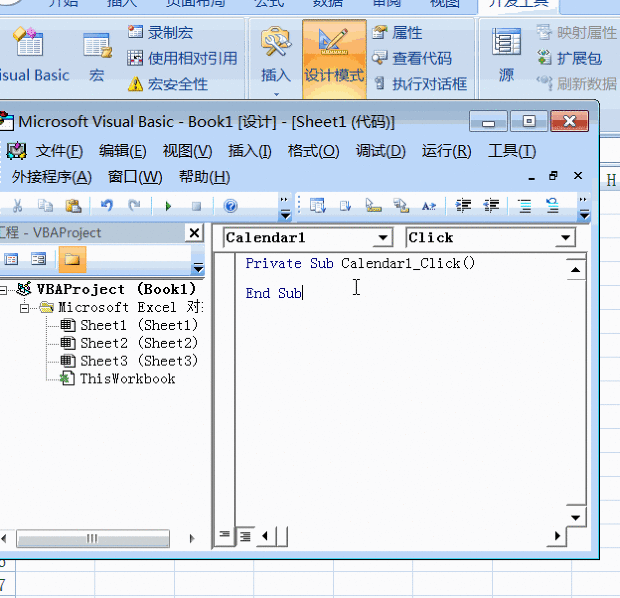This screenshot has width=620, height=598.
Task: Open VBA Help question mark icon
Action: point(231,206)
